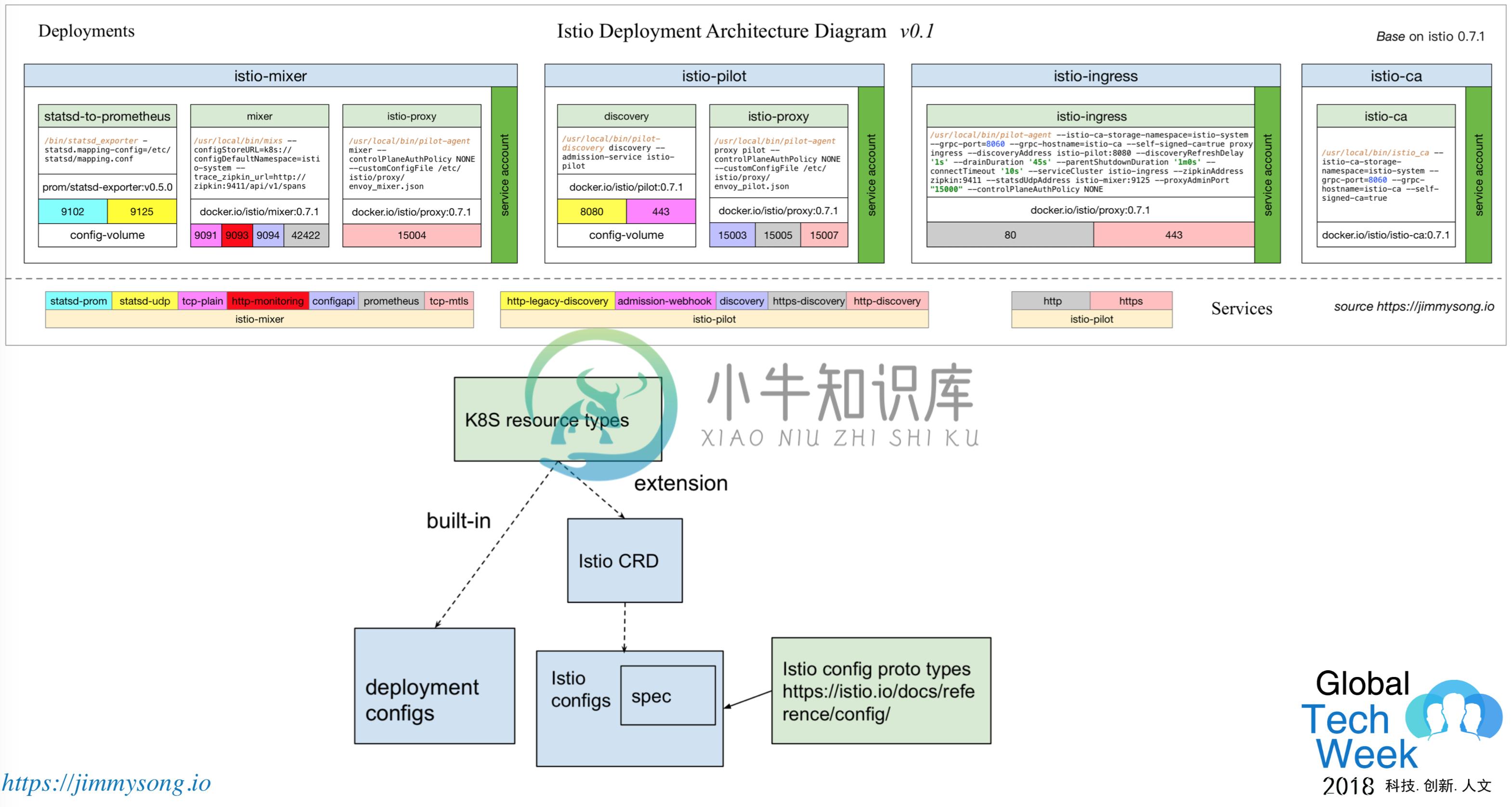Select the prometheus service label

(391, 301)
